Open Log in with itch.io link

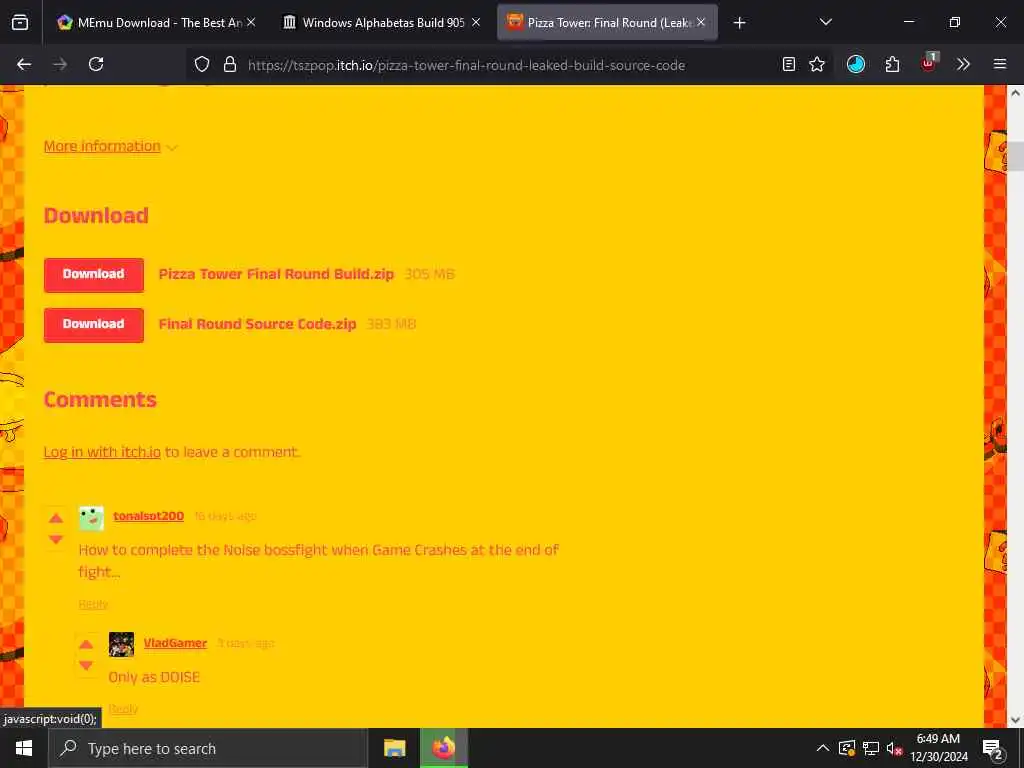102,452
